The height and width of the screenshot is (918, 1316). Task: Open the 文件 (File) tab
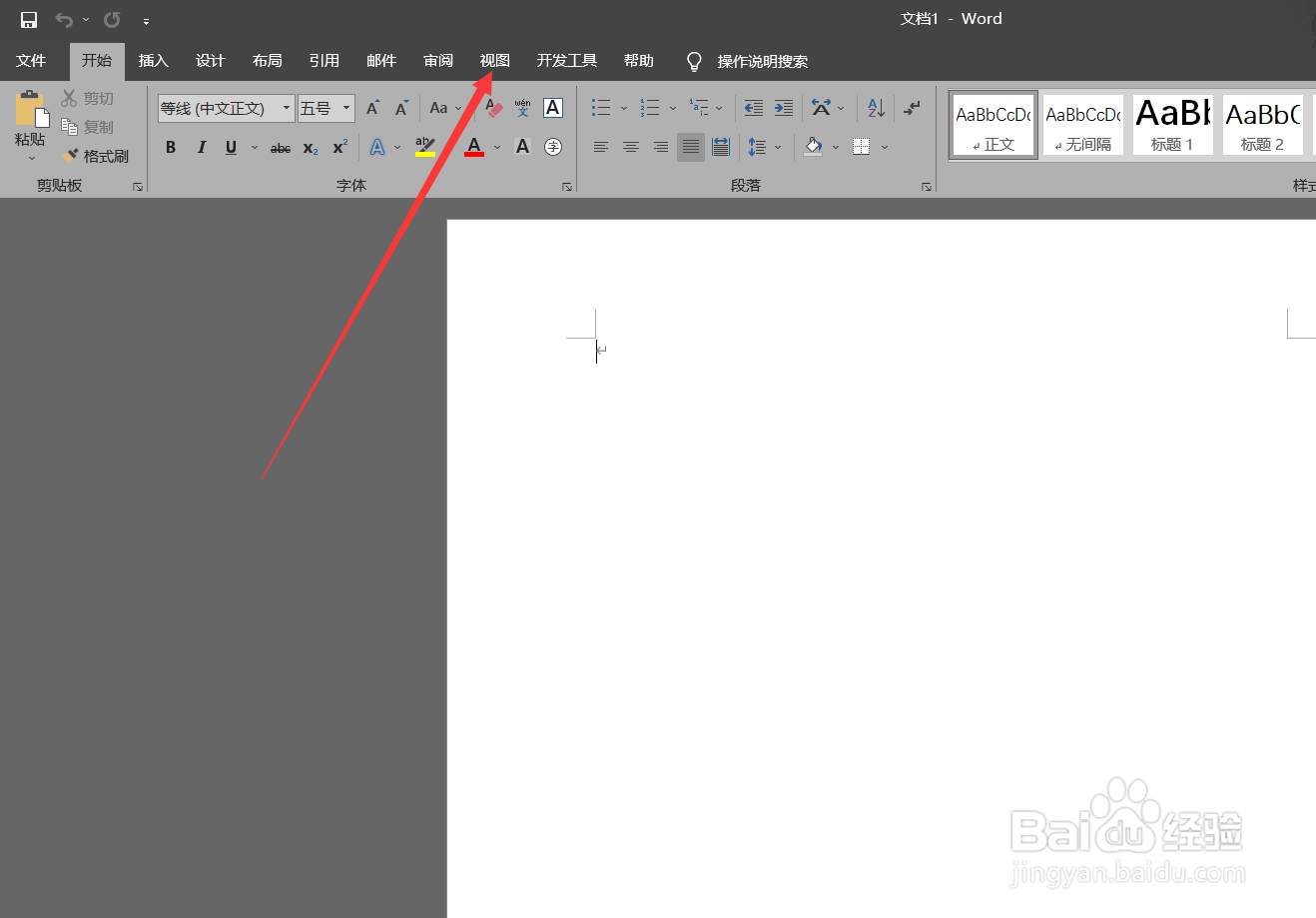point(31,61)
